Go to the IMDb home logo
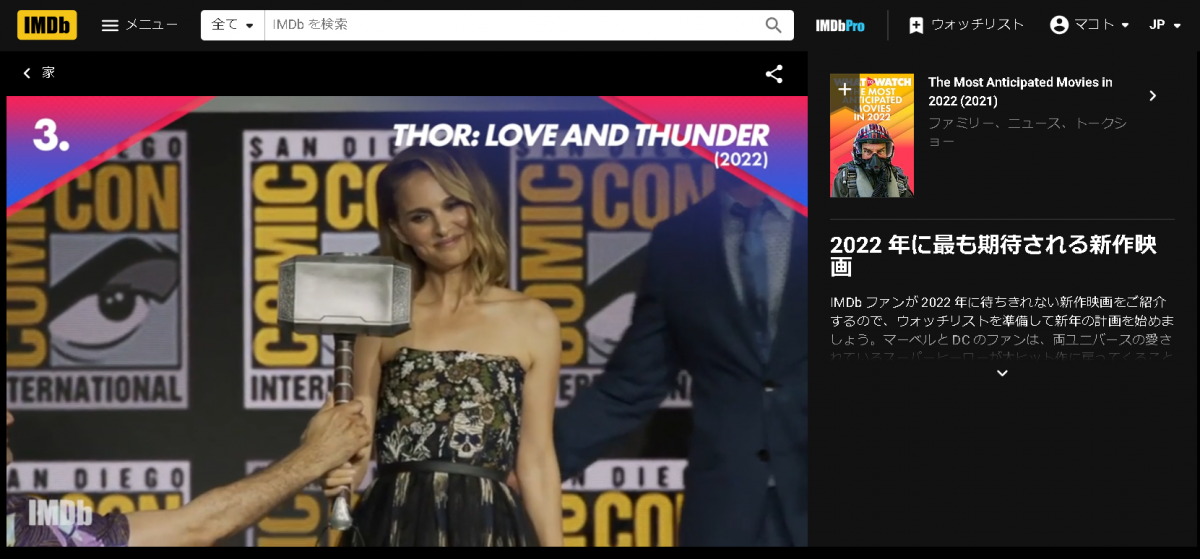This screenshot has height=559, width=1200. point(47,25)
